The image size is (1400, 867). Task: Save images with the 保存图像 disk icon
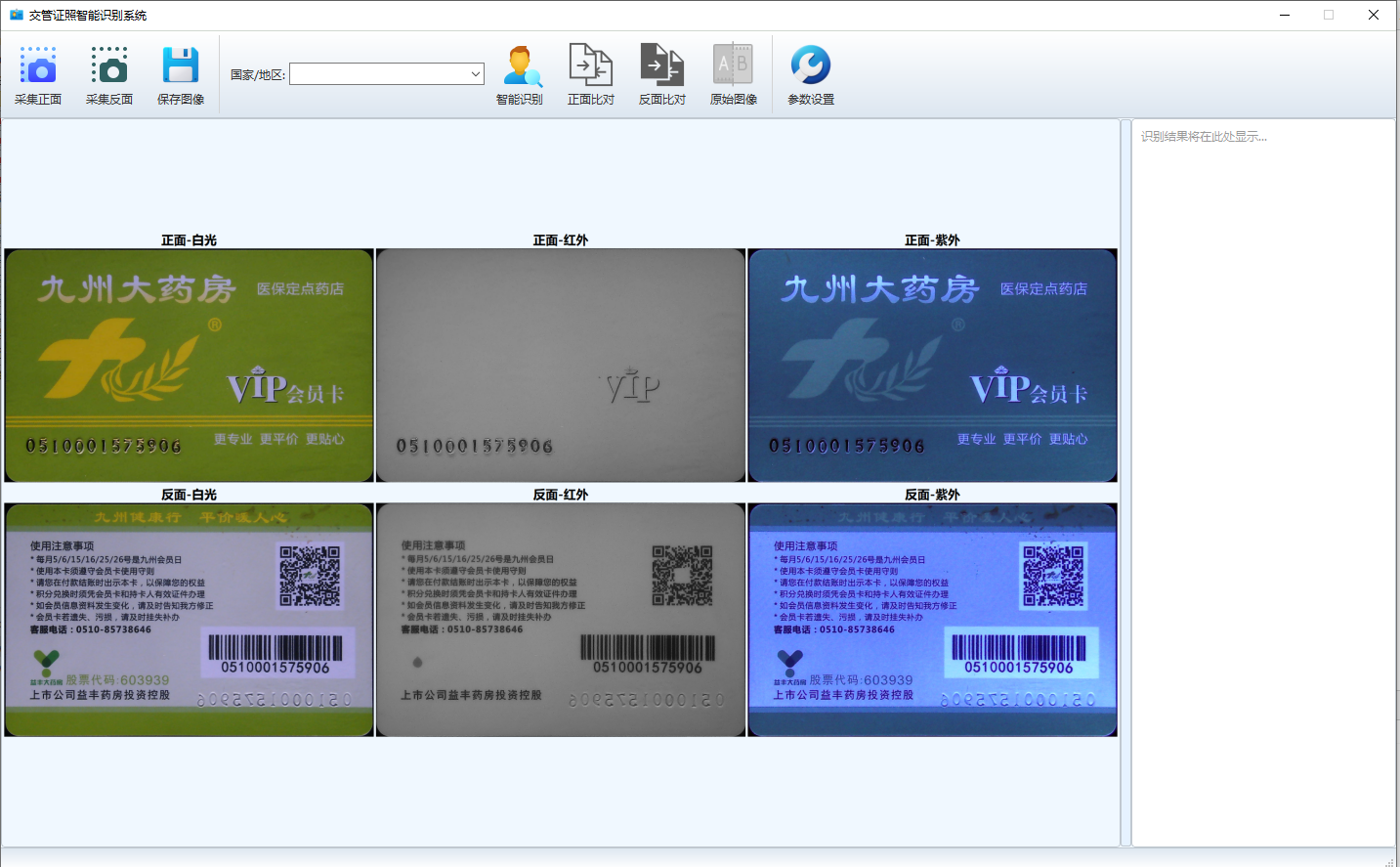tap(181, 65)
